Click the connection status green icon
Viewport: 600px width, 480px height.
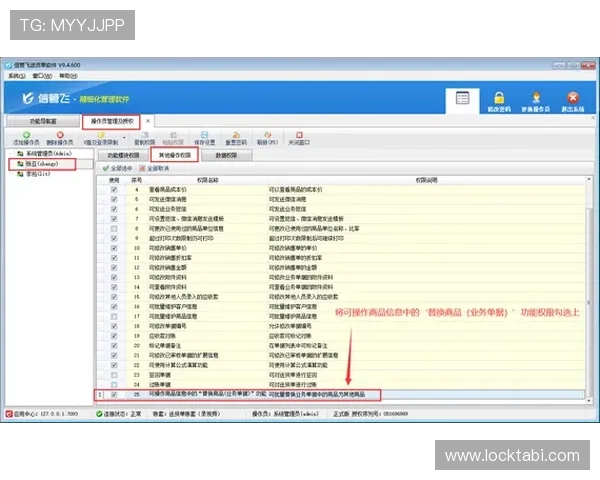point(99,414)
